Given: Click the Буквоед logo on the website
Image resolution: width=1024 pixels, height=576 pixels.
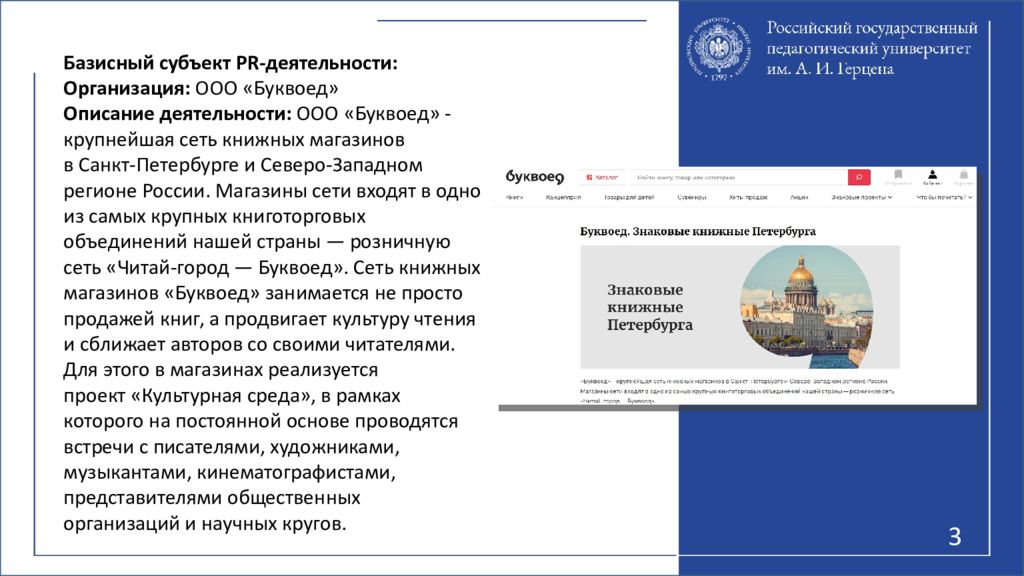Looking at the screenshot, I should coord(534,177).
